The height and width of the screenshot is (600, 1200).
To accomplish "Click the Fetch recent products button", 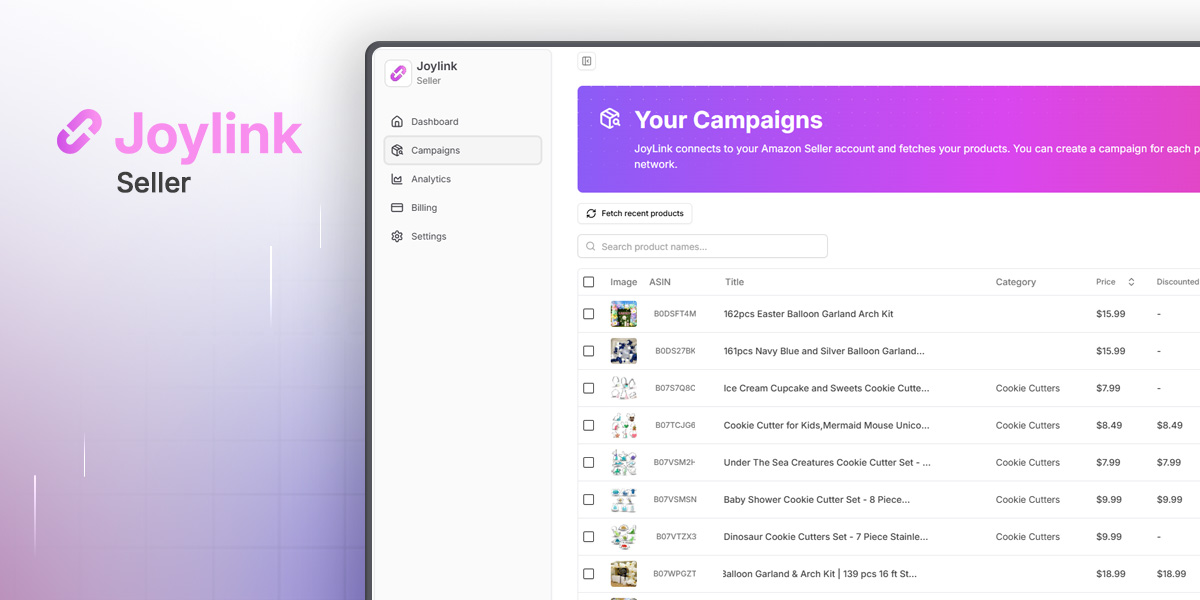I will click(634, 213).
